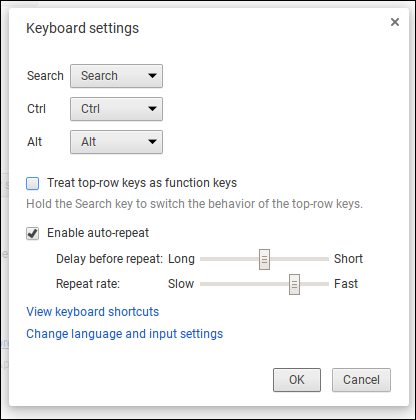Click the Hold the Search key hint text

(x=194, y=204)
